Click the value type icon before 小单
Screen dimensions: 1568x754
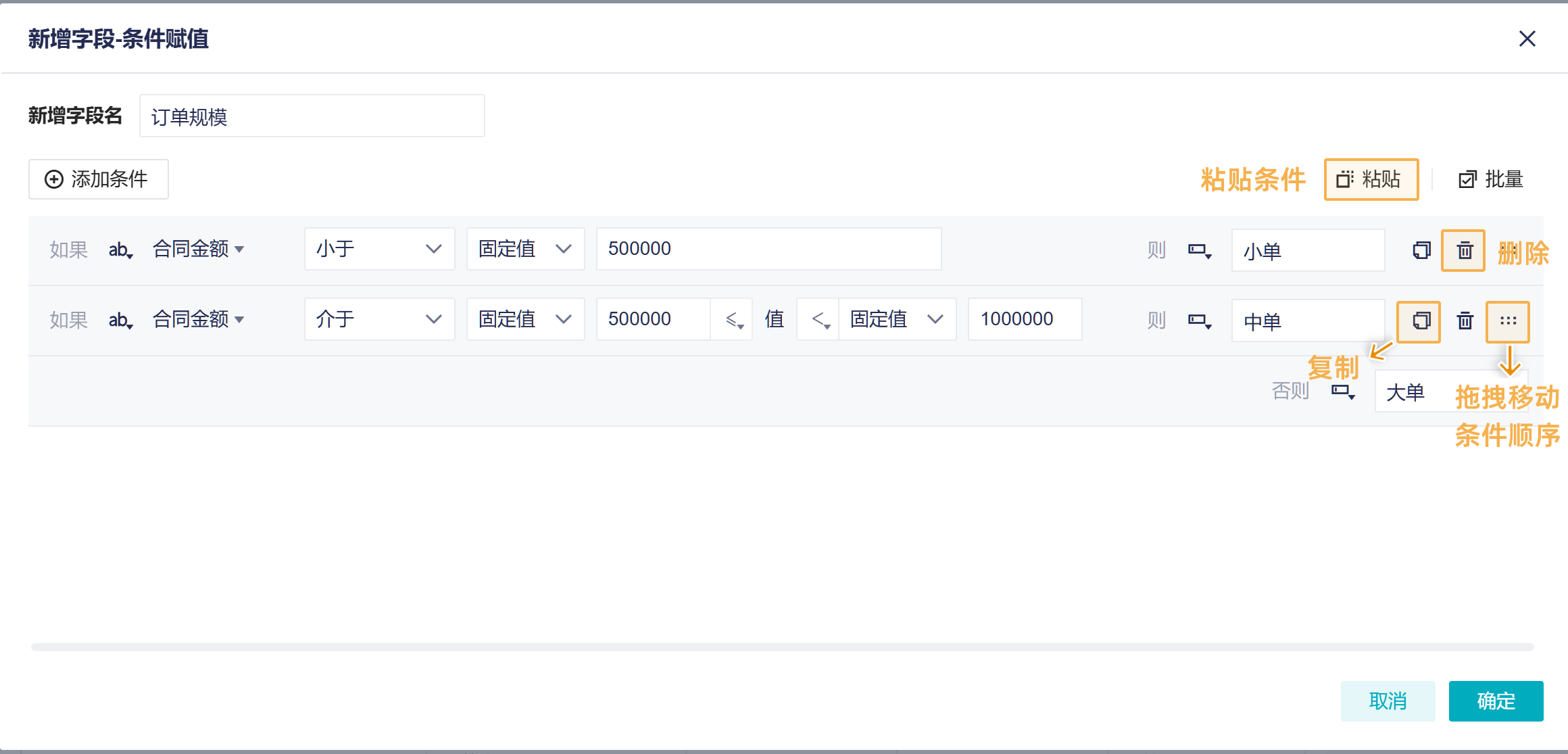click(1200, 251)
